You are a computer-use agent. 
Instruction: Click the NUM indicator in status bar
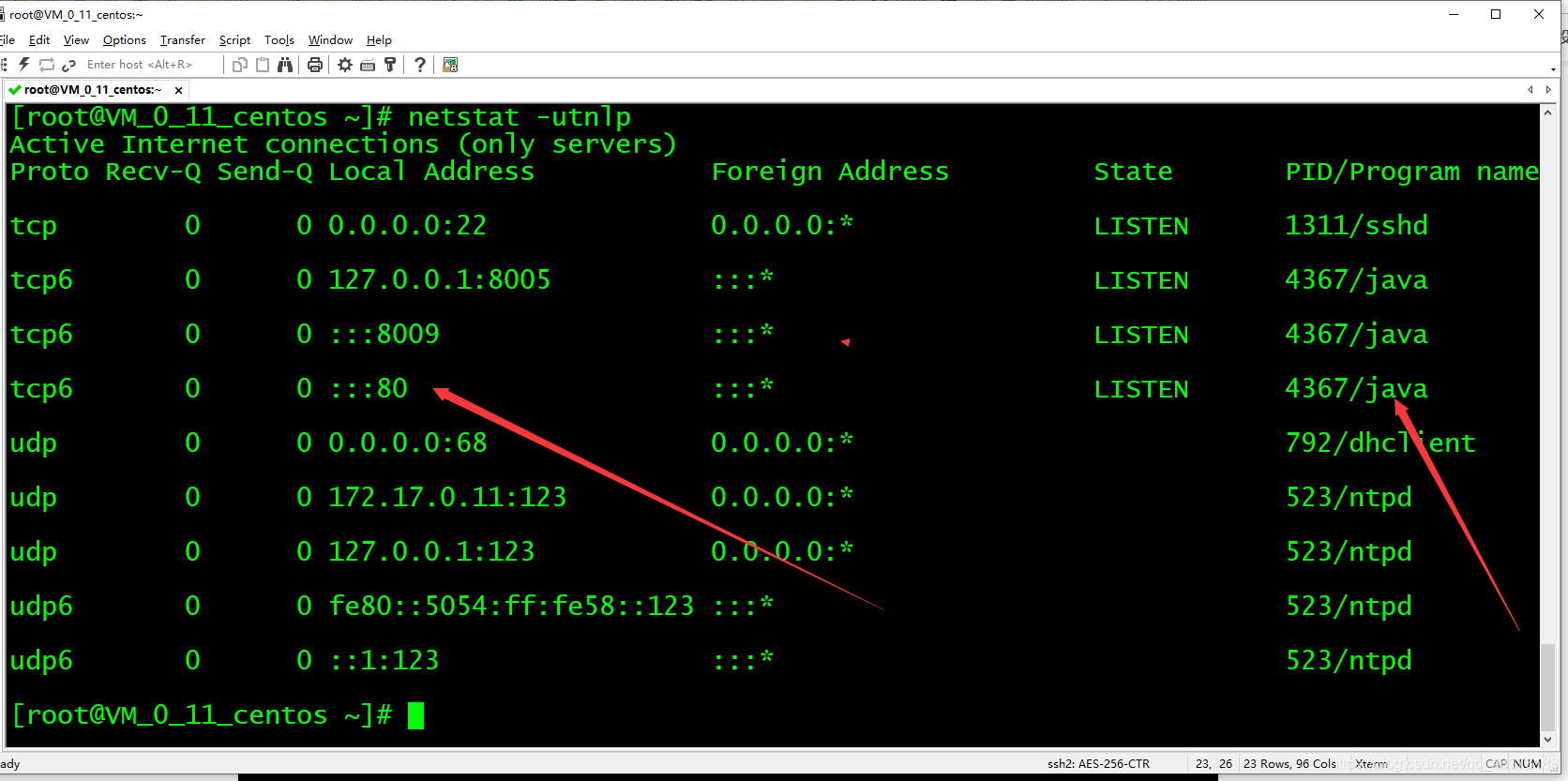[x=1527, y=764]
